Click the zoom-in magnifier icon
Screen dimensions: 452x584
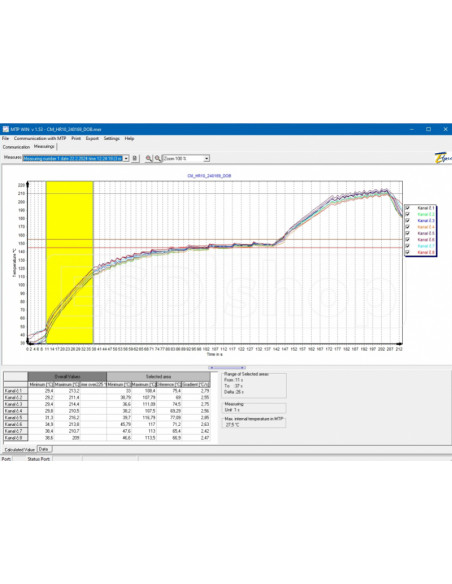click(x=149, y=158)
